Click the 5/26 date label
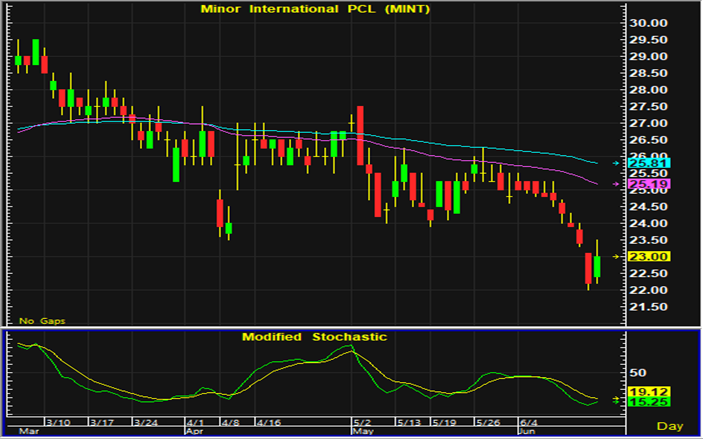Viewport: 703px width, 439px height. pos(487,422)
